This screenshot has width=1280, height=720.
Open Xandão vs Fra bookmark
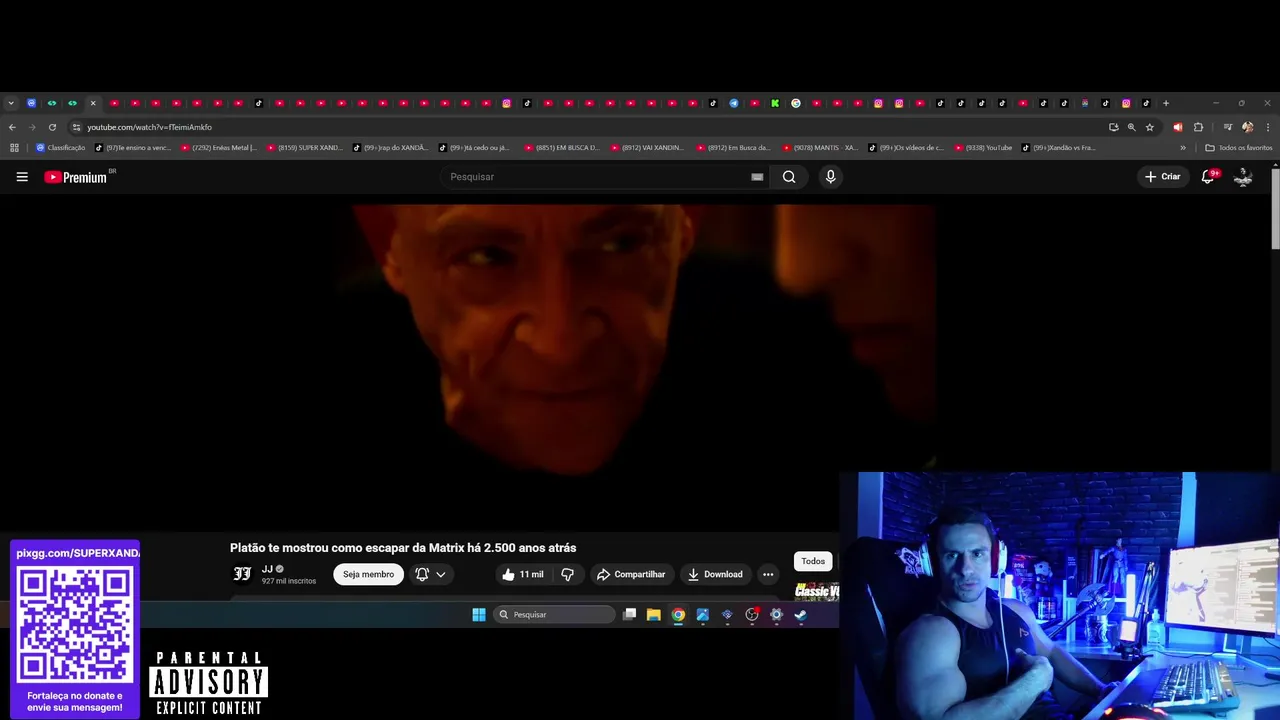[1058, 148]
